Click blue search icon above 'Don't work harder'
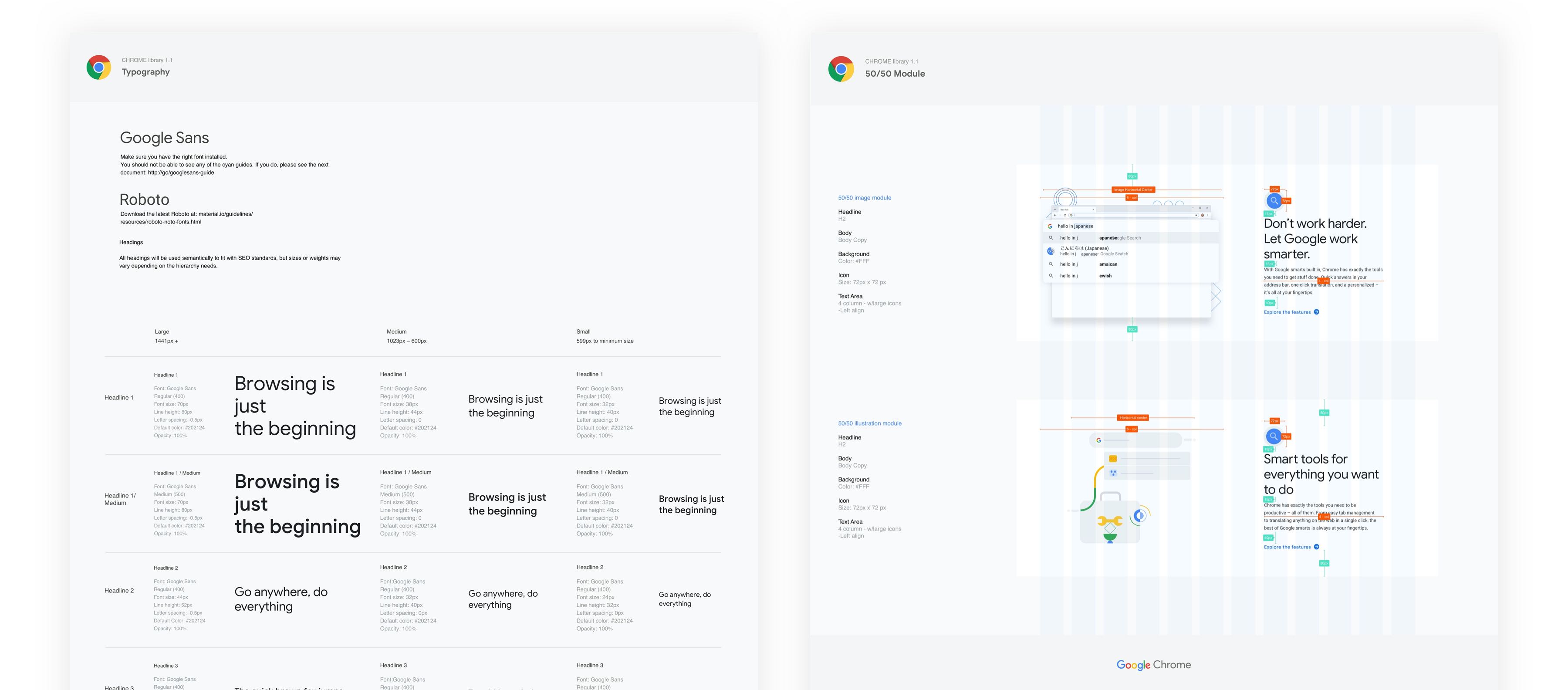 coord(1274,200)
